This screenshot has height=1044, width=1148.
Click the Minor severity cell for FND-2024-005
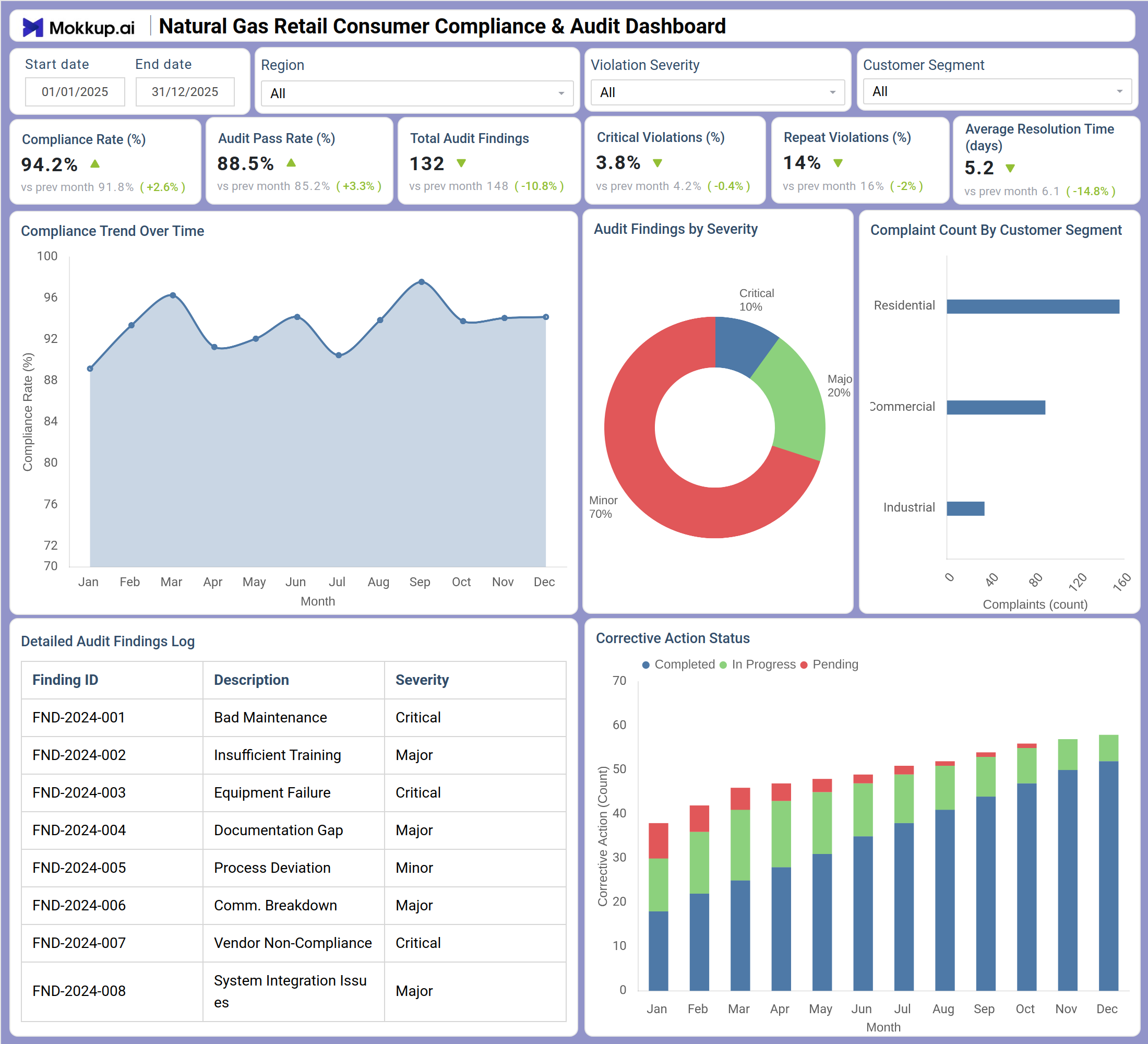[x=475, y=868]
